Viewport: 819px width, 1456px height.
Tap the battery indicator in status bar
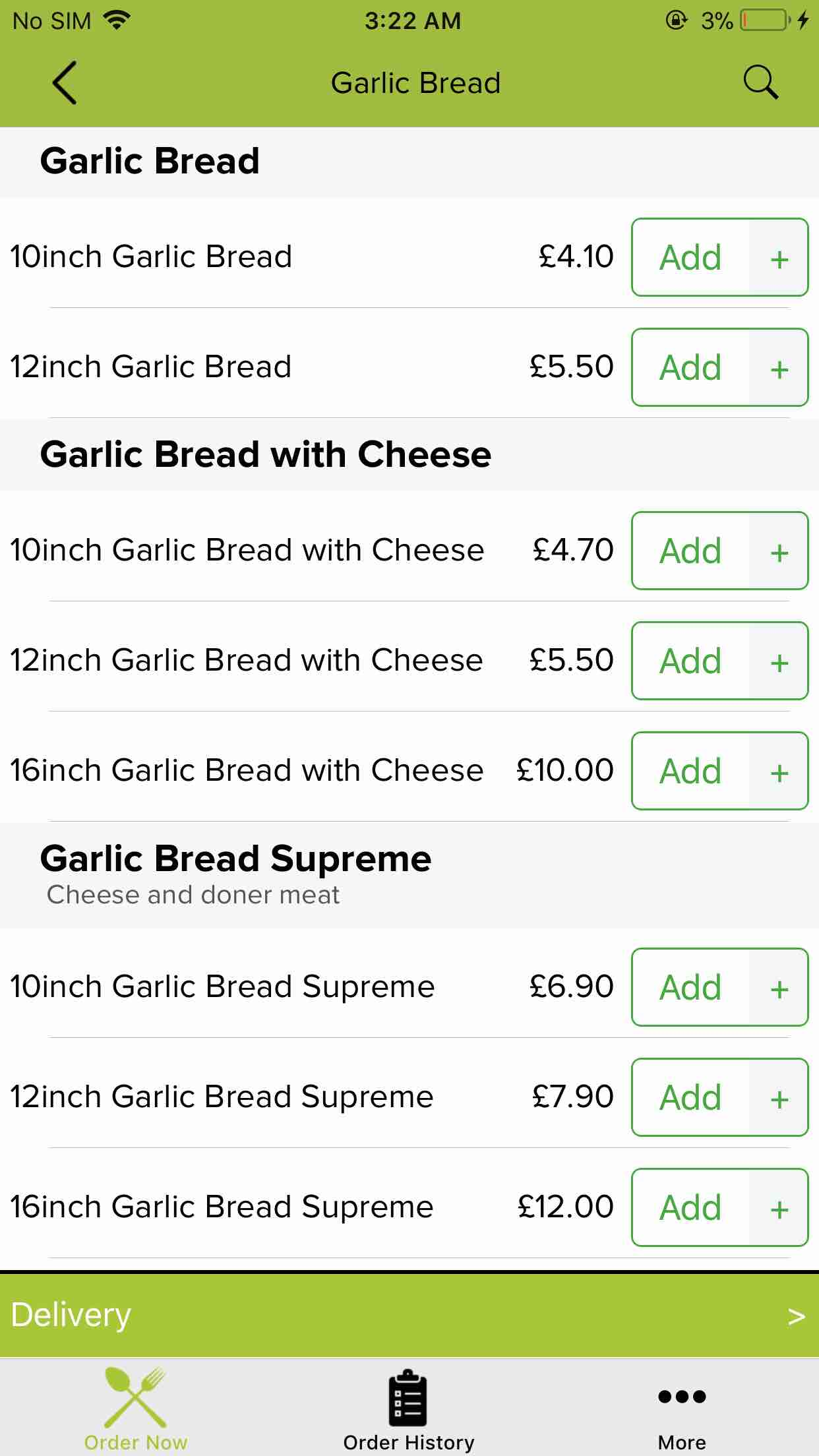[x=765, y=21]
